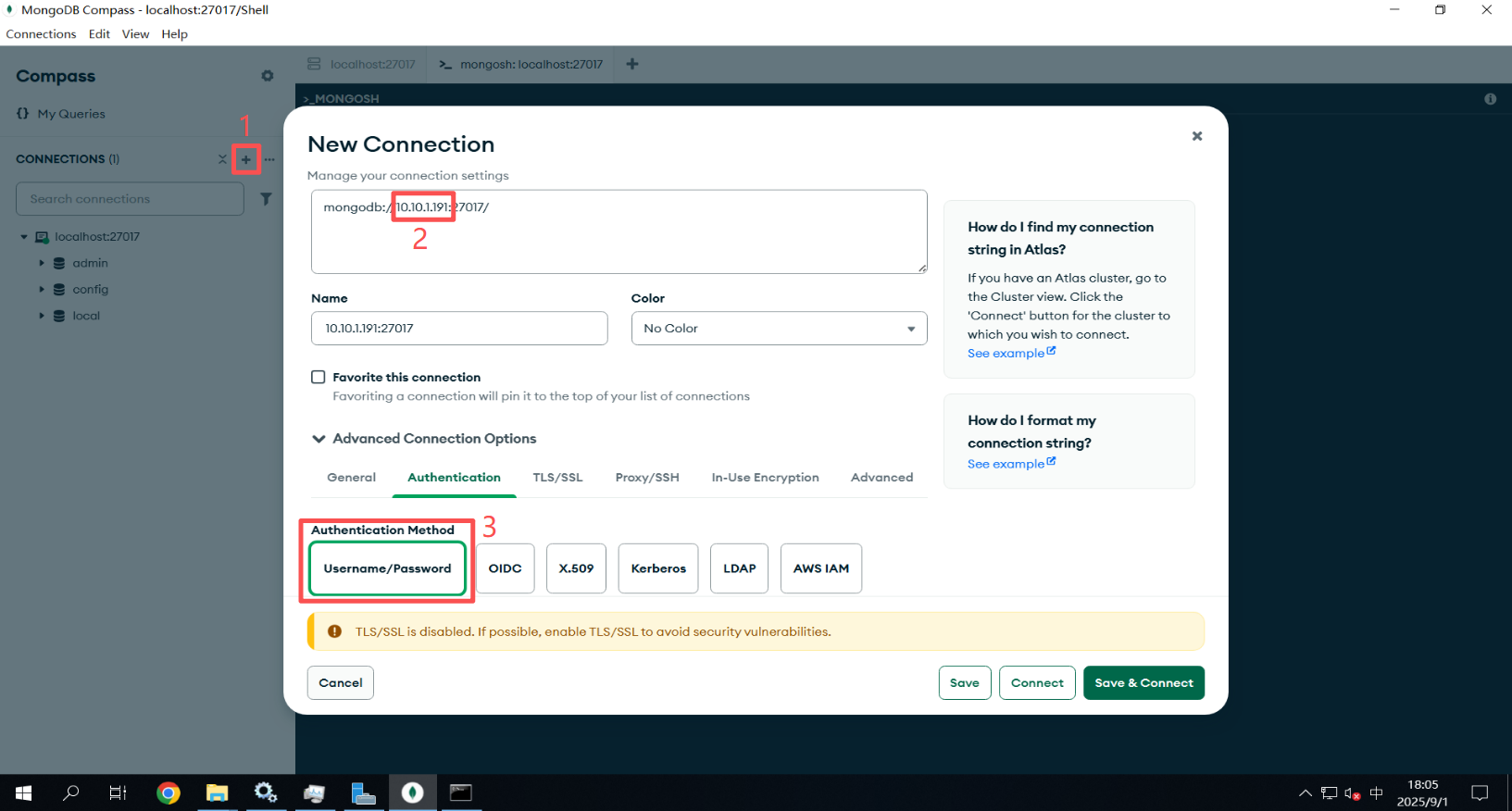The image size is (1512, 811).
Task: Click the Name input field
Action: pyautogui.click(x=459, y=329)
